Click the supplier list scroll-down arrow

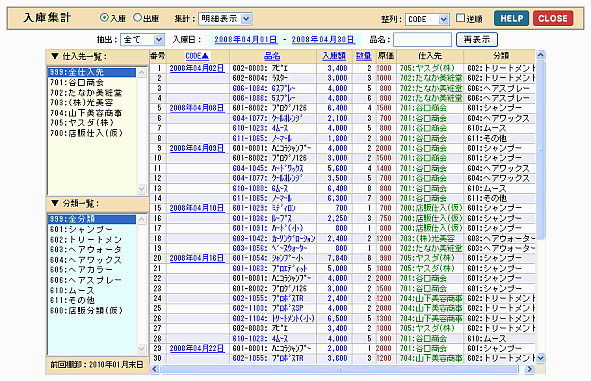142,188
